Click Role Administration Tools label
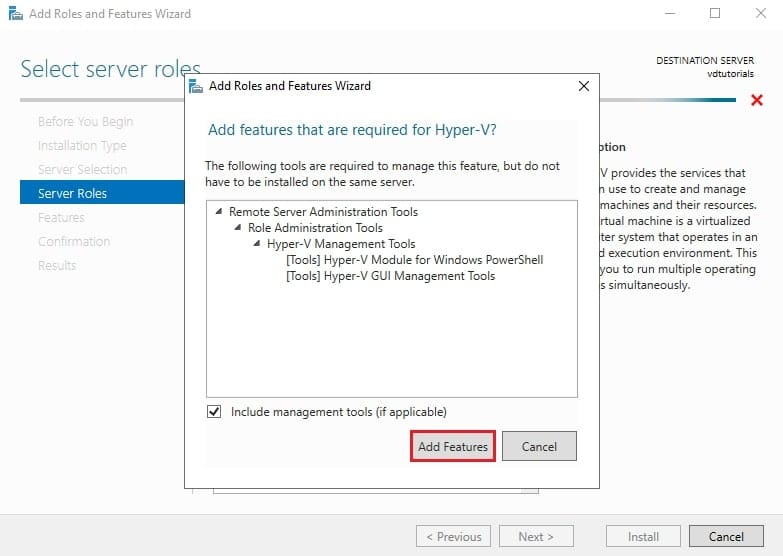The height and width of the screenshot is (556, 783). pyautogui.click(x=315, y=227)
